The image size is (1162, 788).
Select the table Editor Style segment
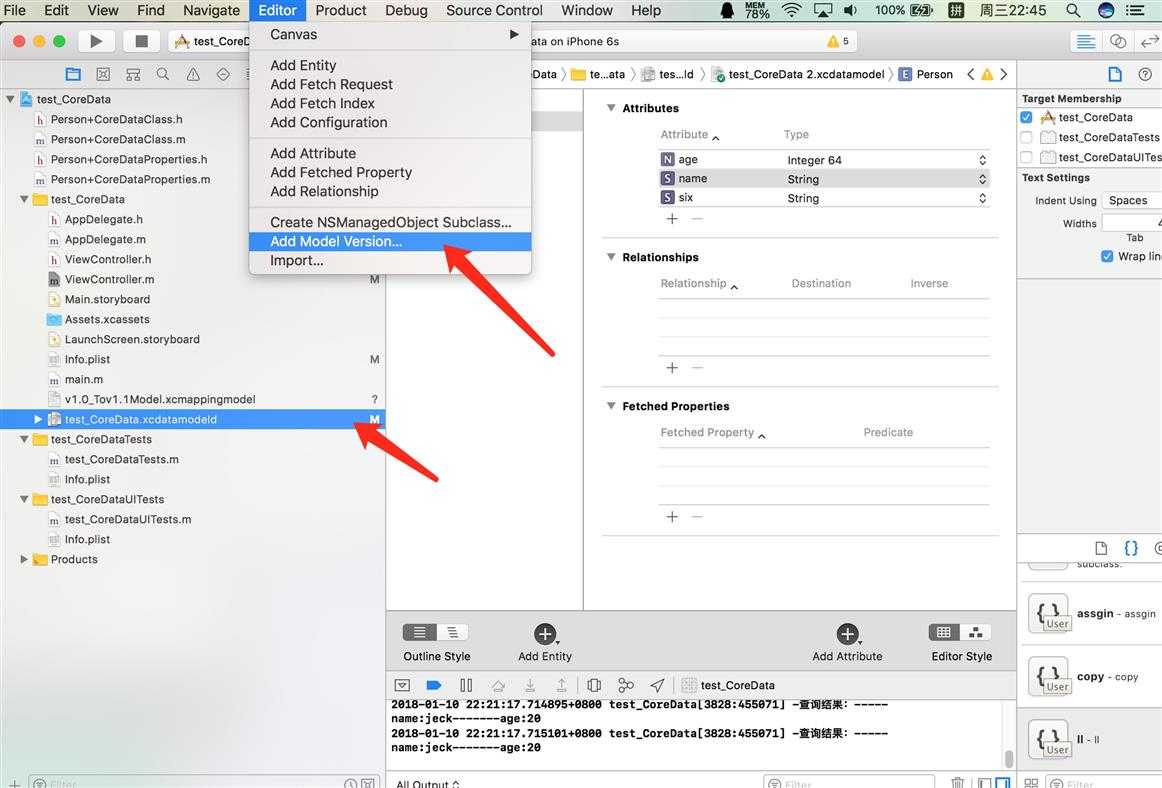pos(943,632)
